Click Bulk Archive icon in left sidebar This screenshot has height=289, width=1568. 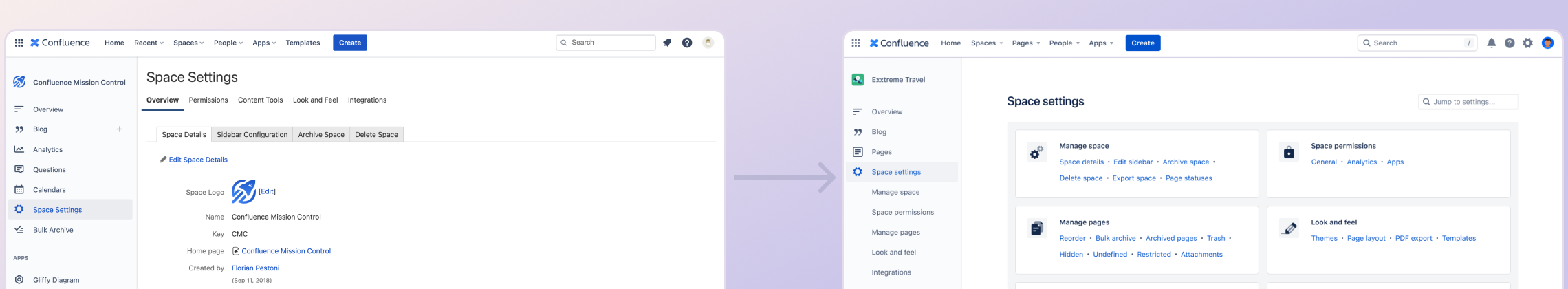[x=19, y=230]
